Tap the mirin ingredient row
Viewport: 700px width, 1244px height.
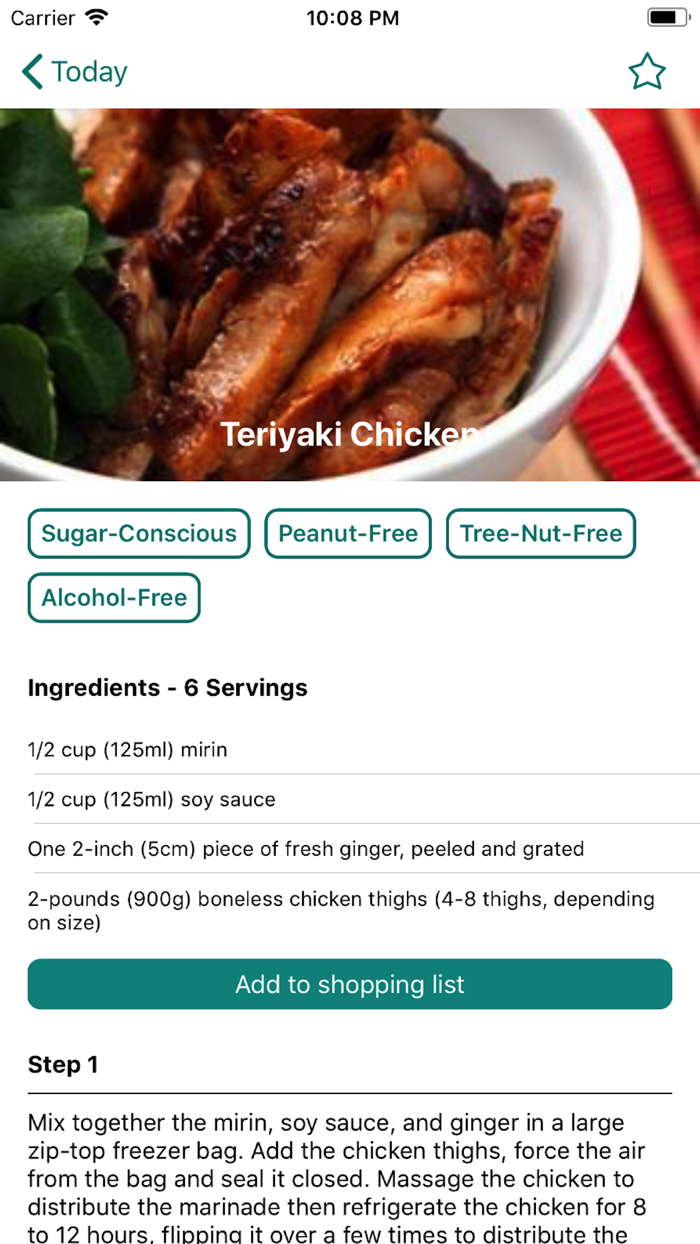click(127, 750)
